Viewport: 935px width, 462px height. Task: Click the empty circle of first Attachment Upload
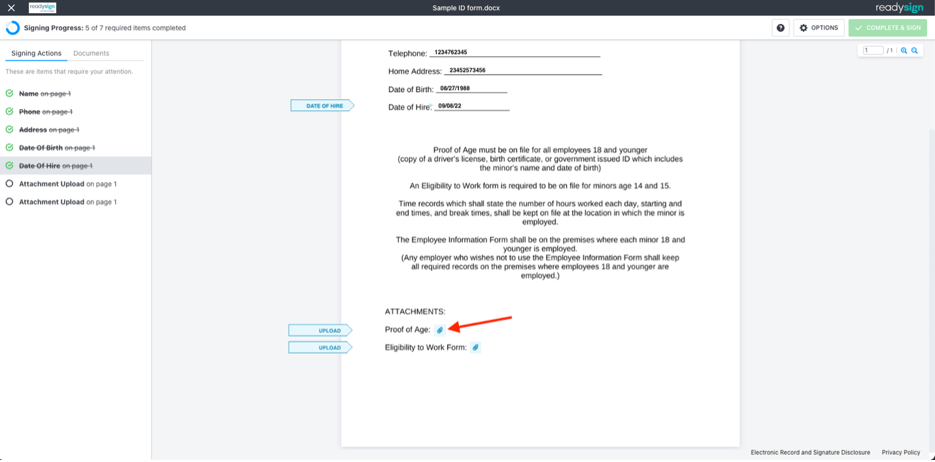click(x=9, y=184)
